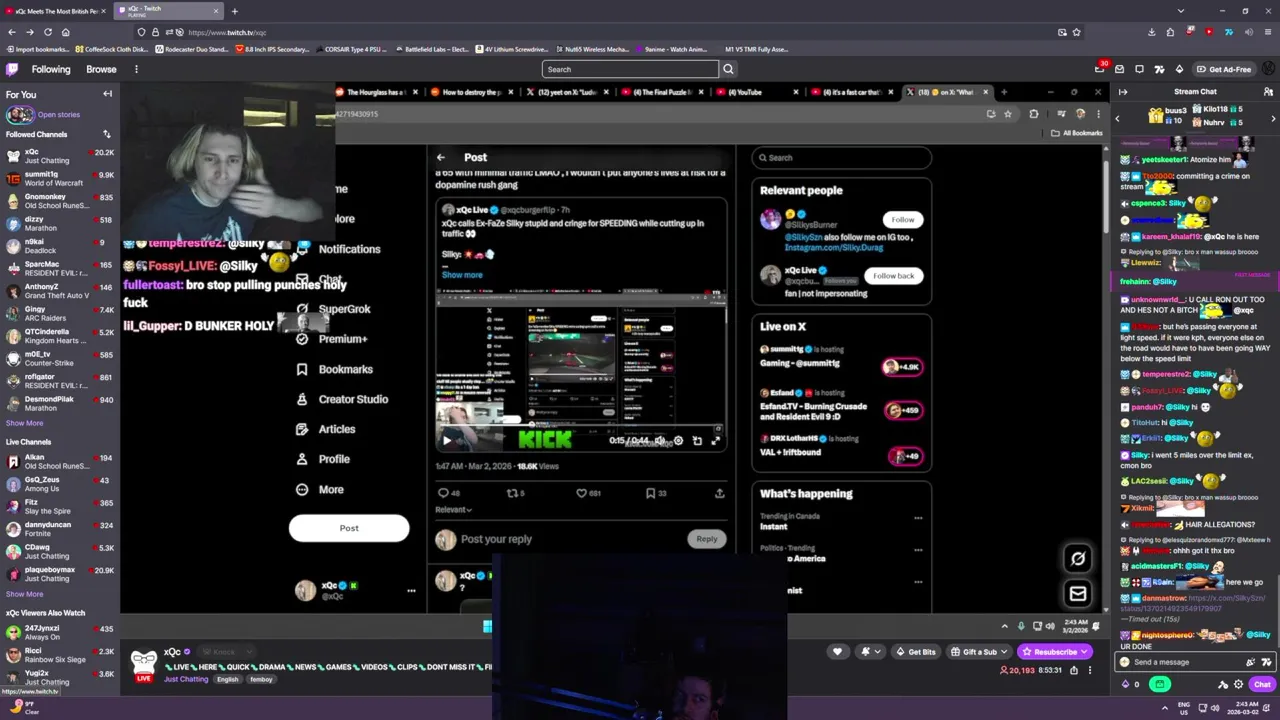The width and height of the screenshot is (1280, 720).
Task: Open plaqueboymax channel in sidebar
Action: (60, 574)
